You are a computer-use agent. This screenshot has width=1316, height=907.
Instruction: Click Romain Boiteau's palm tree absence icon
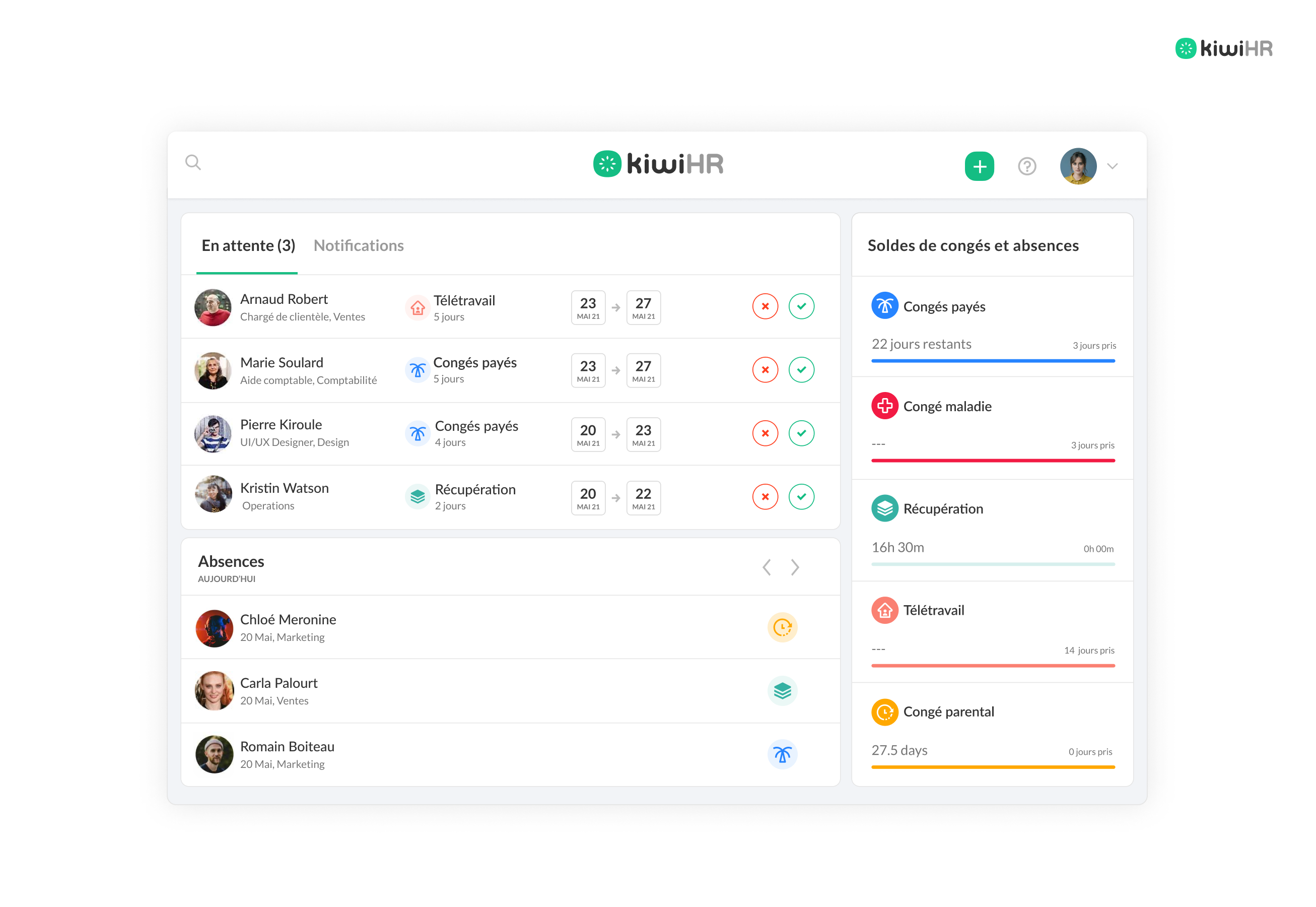coord(782,755)
